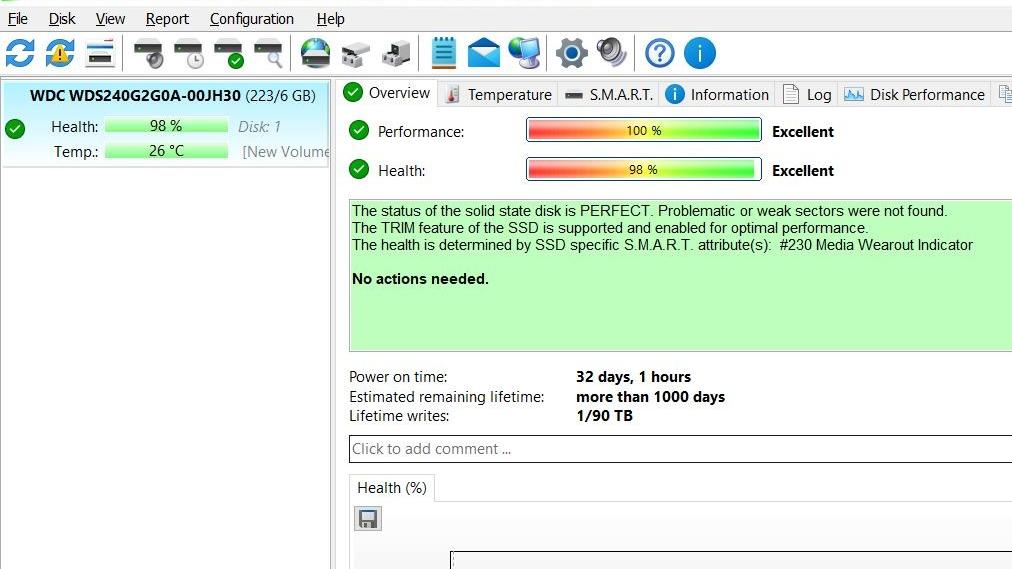Screen dimensions: 1012x569
Task: Open the Disk Performance tab
Action: (915, 94)
